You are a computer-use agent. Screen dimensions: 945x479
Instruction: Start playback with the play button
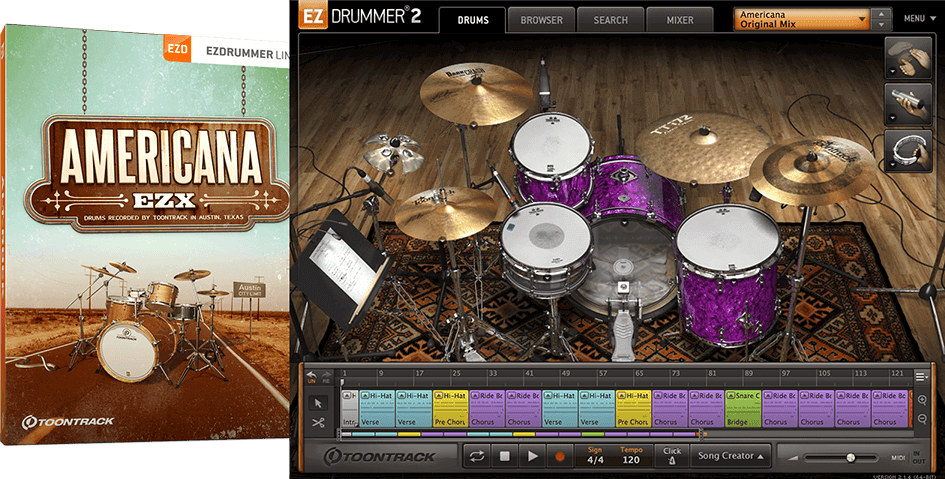coord(532,457)
